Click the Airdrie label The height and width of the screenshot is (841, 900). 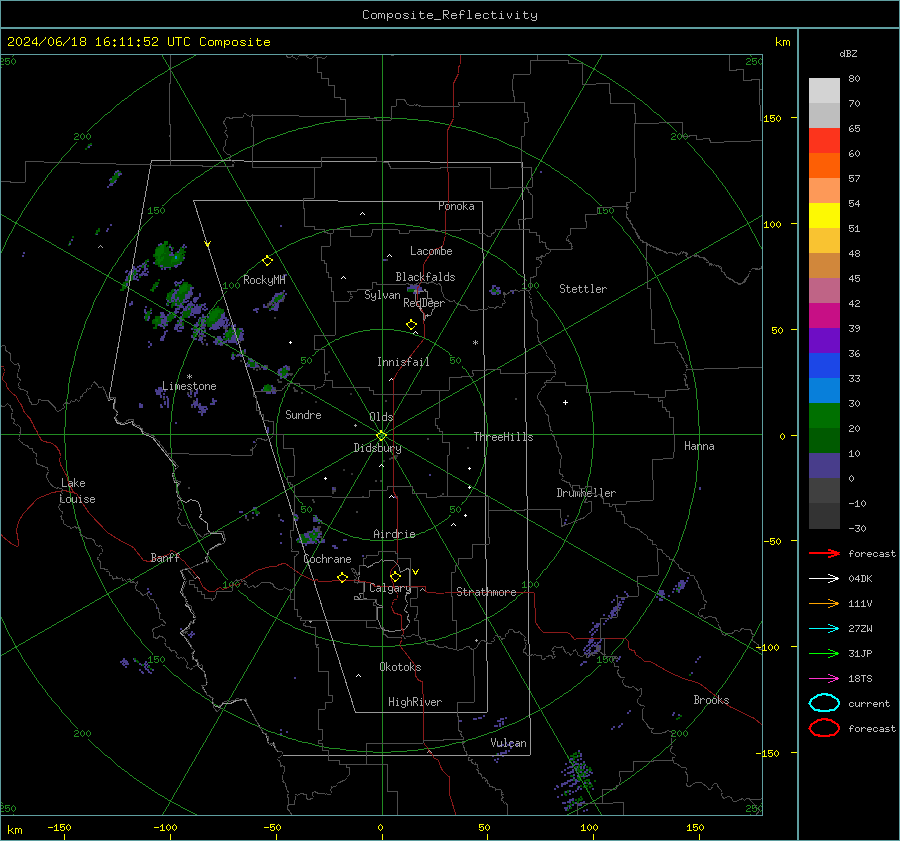(394, 534)
